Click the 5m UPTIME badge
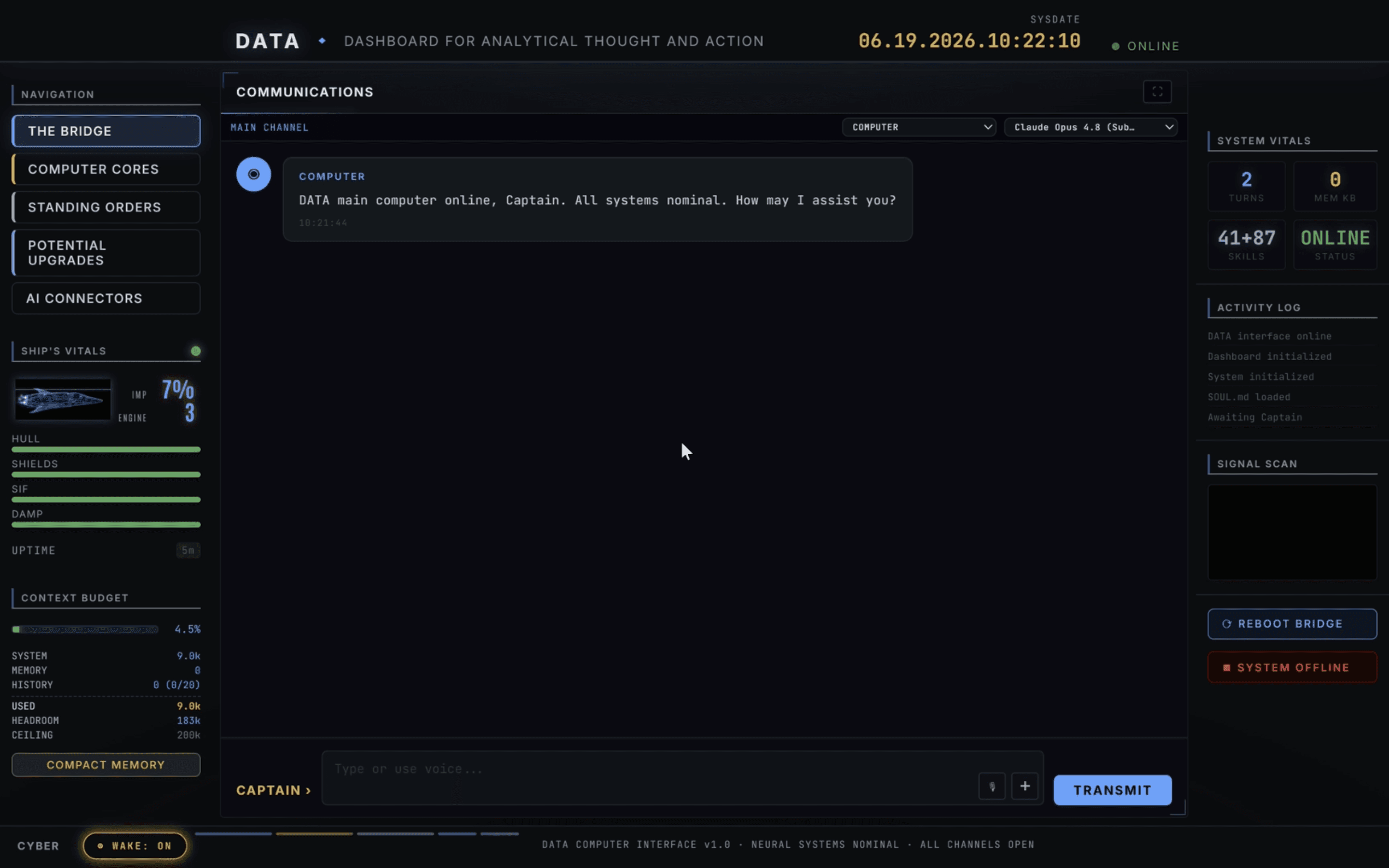This screenshot has width=1389, height=868. (x=188, y=550)
